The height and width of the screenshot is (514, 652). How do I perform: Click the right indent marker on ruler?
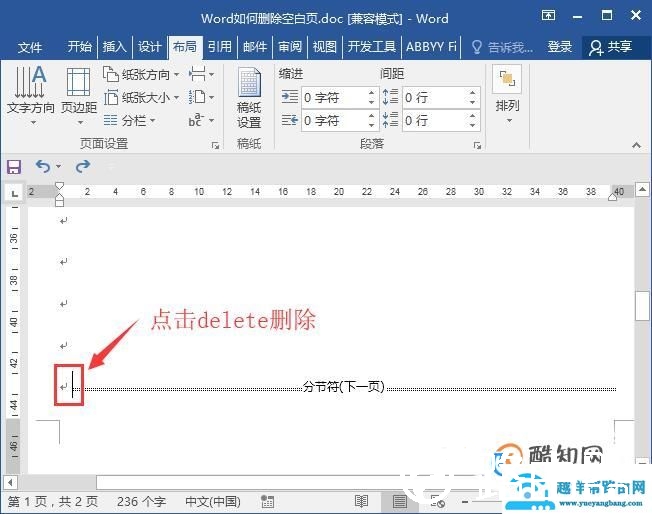tap(612, 197)
